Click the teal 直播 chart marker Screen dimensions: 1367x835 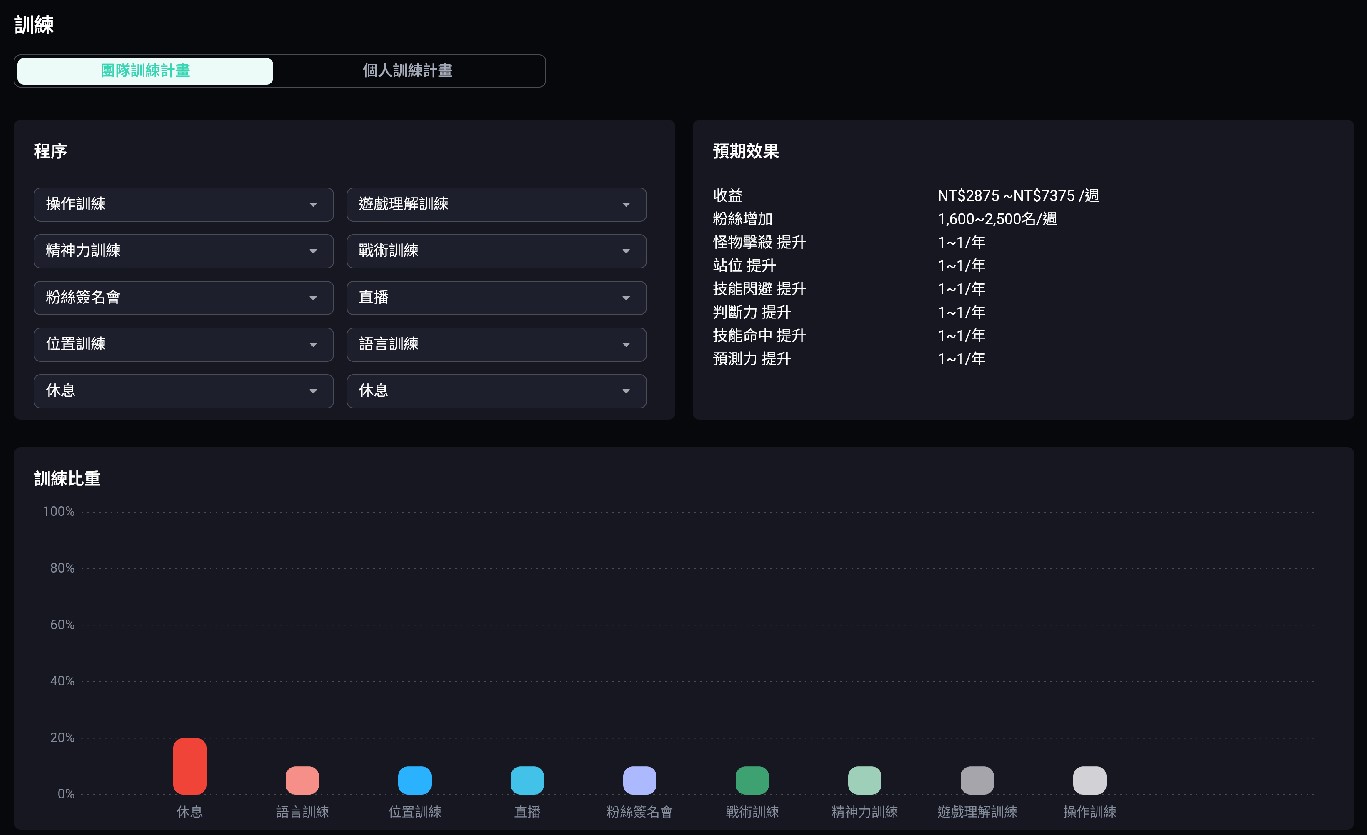tap(527, 780)
